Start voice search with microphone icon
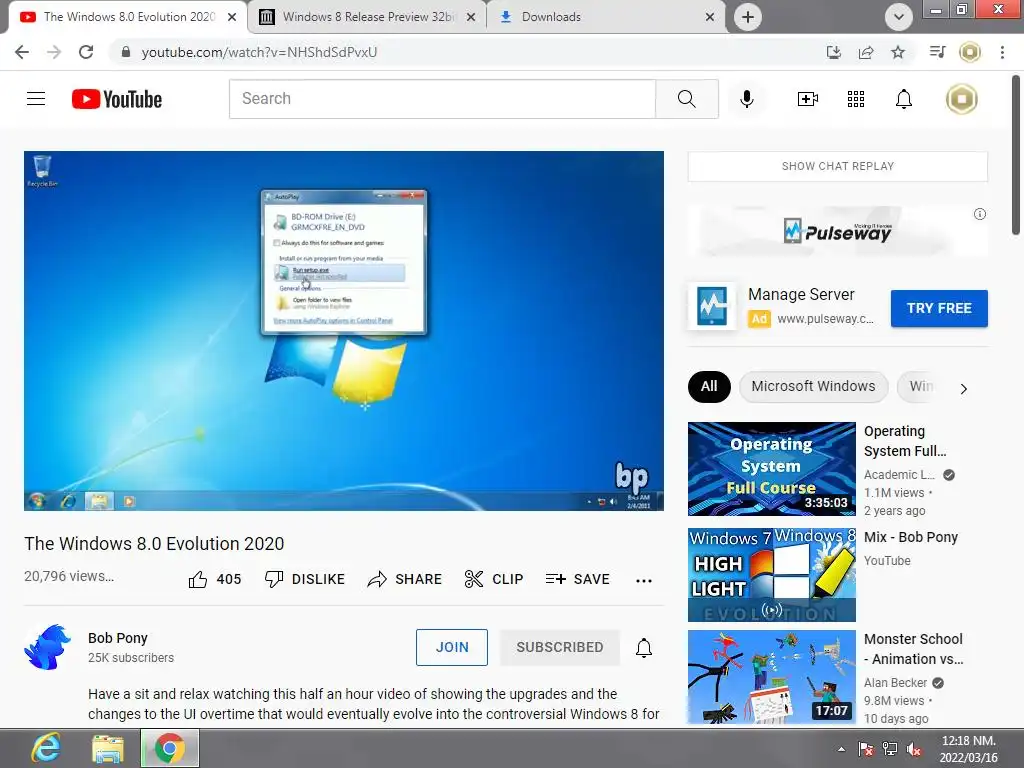The width and height of the screenshot is (1024, 768). click(746, 99)
